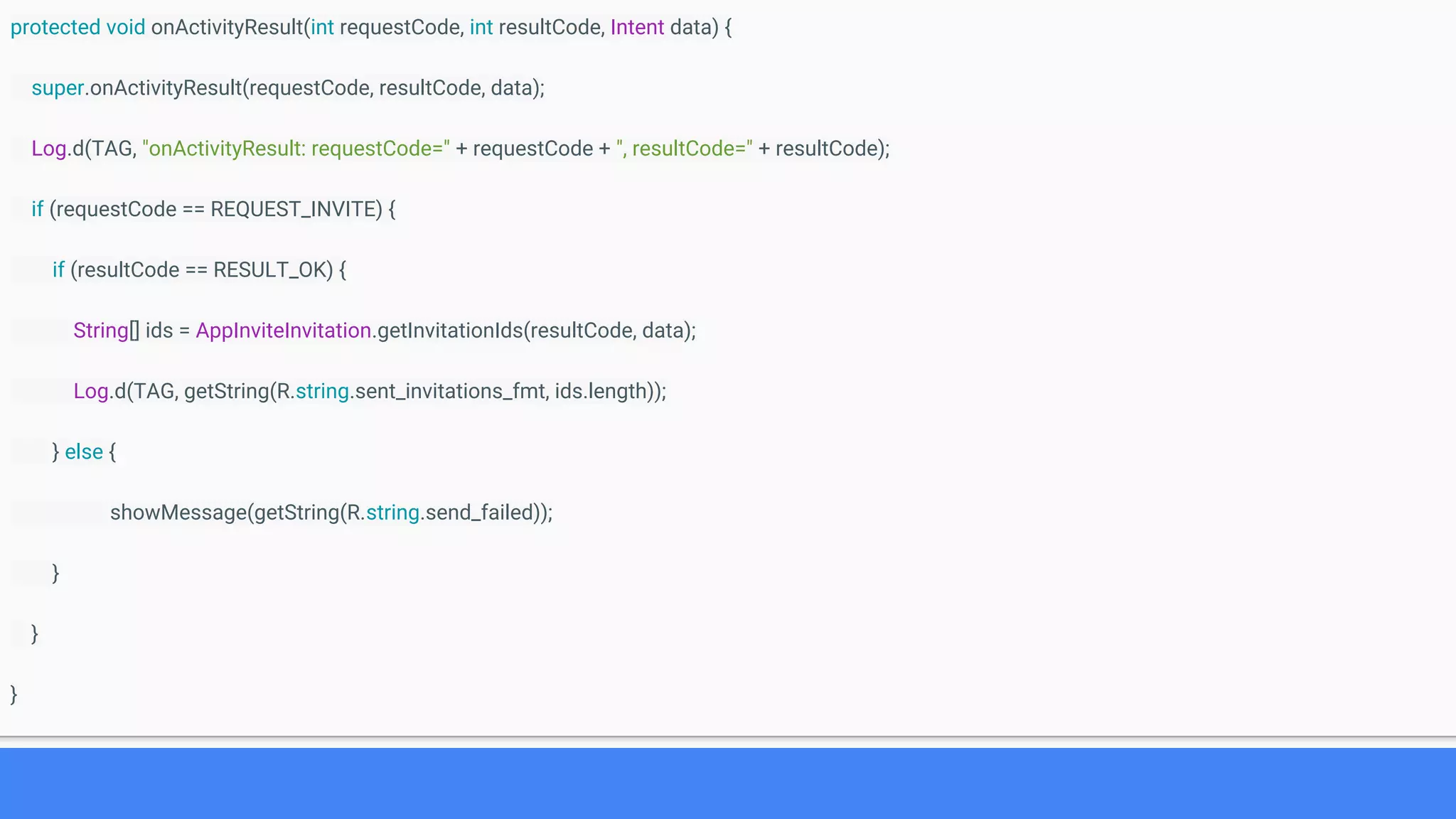
Task: Click the string "onActivityResult: requestCode="
Action: tap(296, 149)
